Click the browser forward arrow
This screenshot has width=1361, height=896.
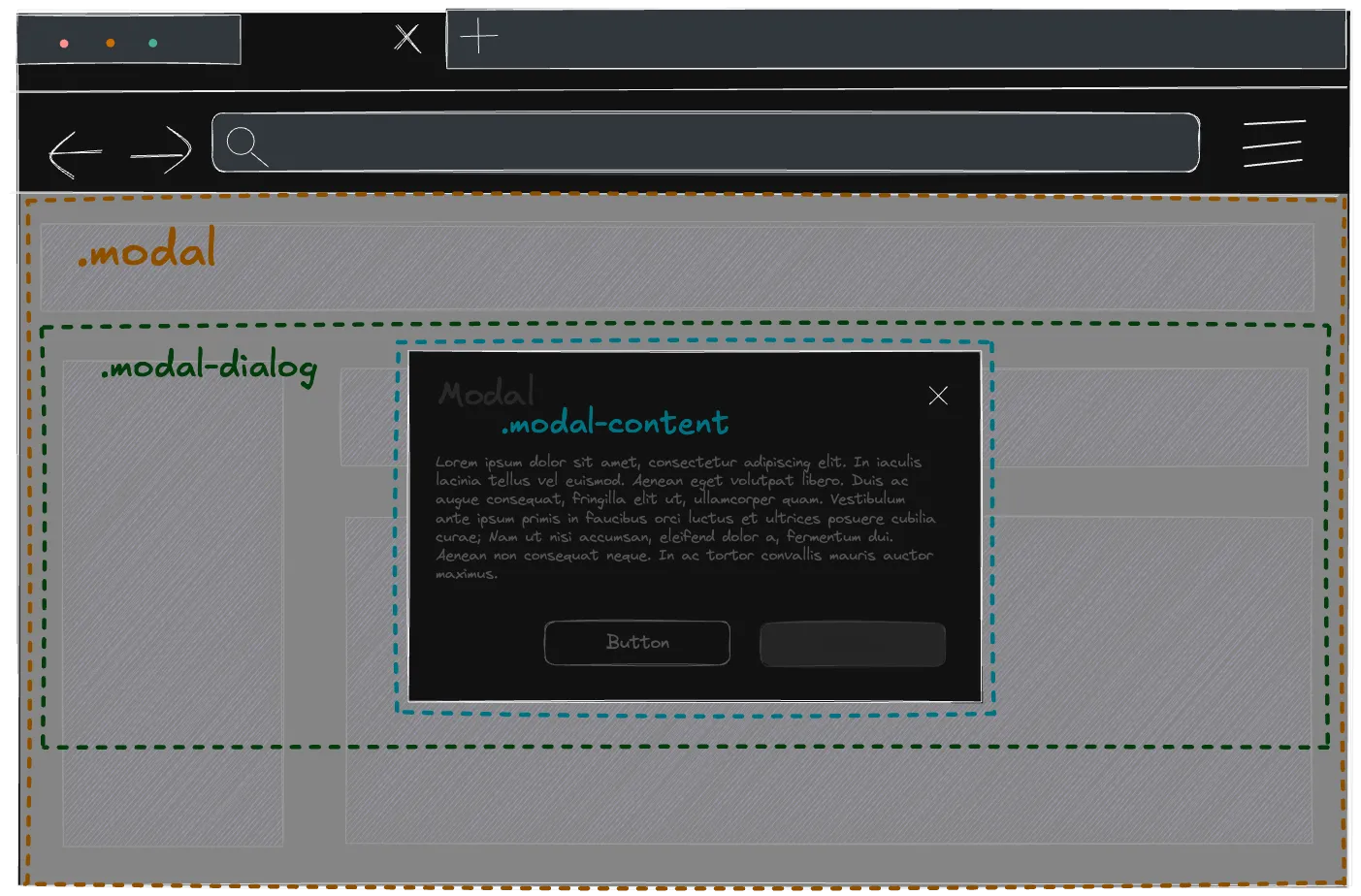[x=162, y=151]
